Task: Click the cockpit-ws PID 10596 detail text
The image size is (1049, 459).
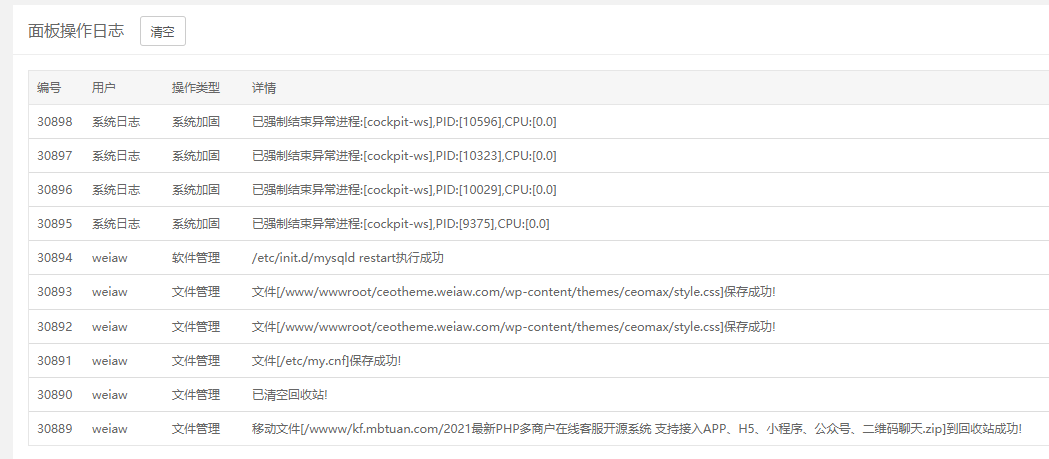Action: pyautogui.click(x=404, y=122)
